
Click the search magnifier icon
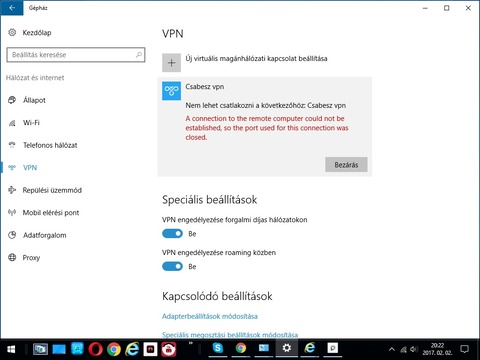coord(139,55)
